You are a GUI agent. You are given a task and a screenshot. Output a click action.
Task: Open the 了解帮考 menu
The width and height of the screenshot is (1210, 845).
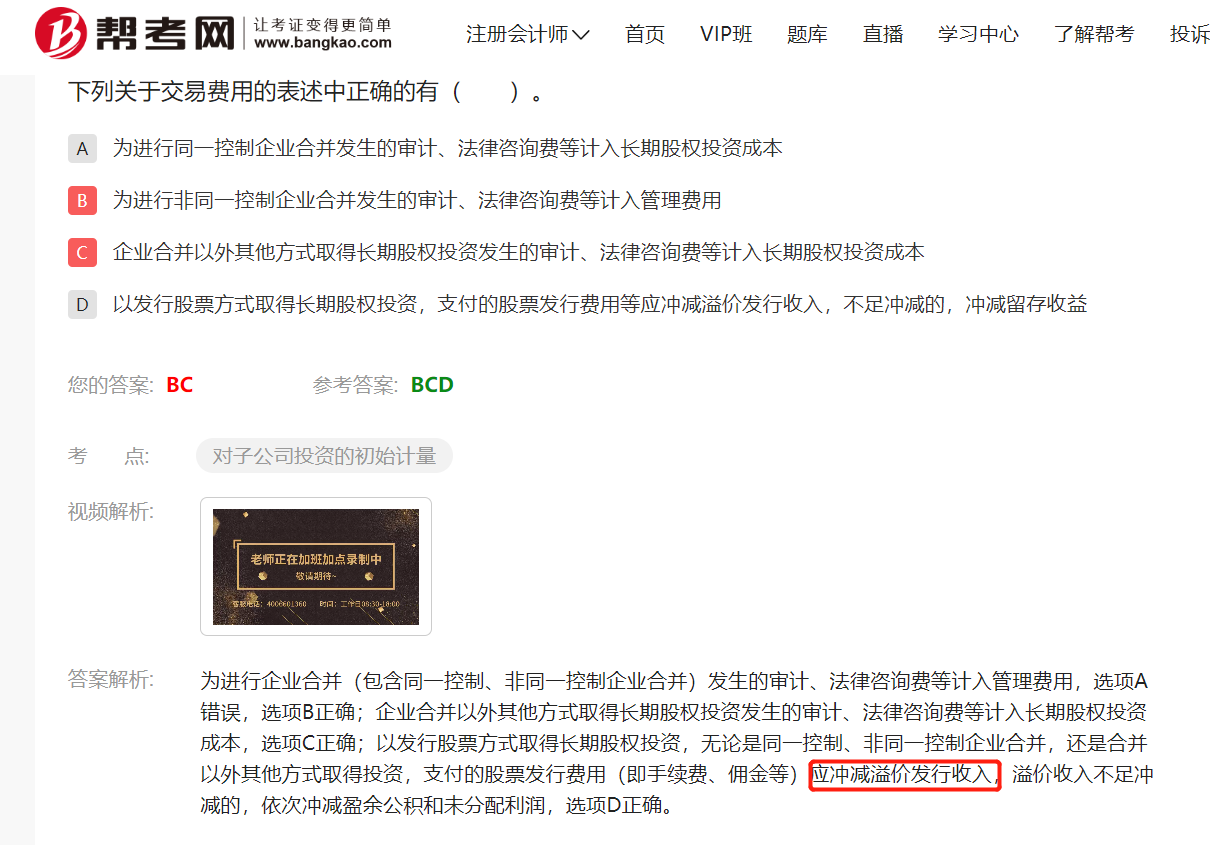coord(1094,34)
